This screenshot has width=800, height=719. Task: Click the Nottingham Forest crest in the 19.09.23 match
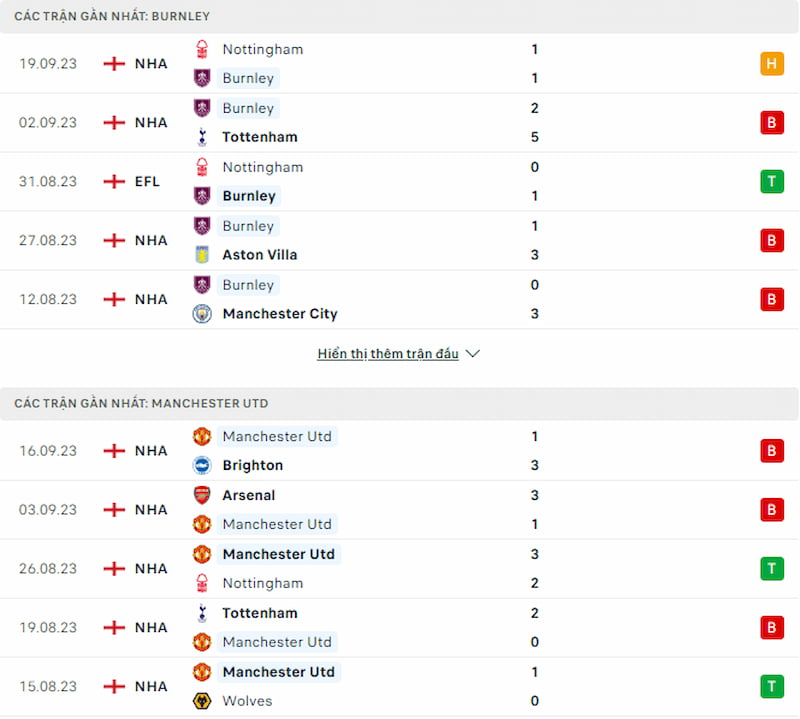[x=202, y=49]
